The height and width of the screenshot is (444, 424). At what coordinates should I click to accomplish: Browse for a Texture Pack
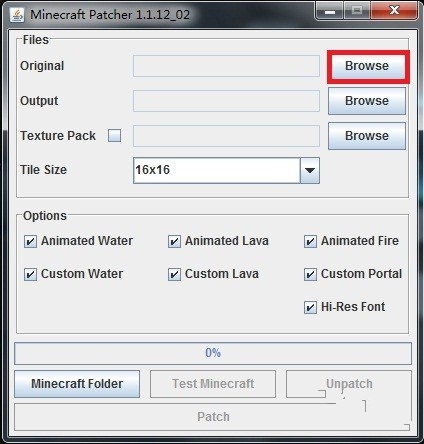(x=367, y=136)
